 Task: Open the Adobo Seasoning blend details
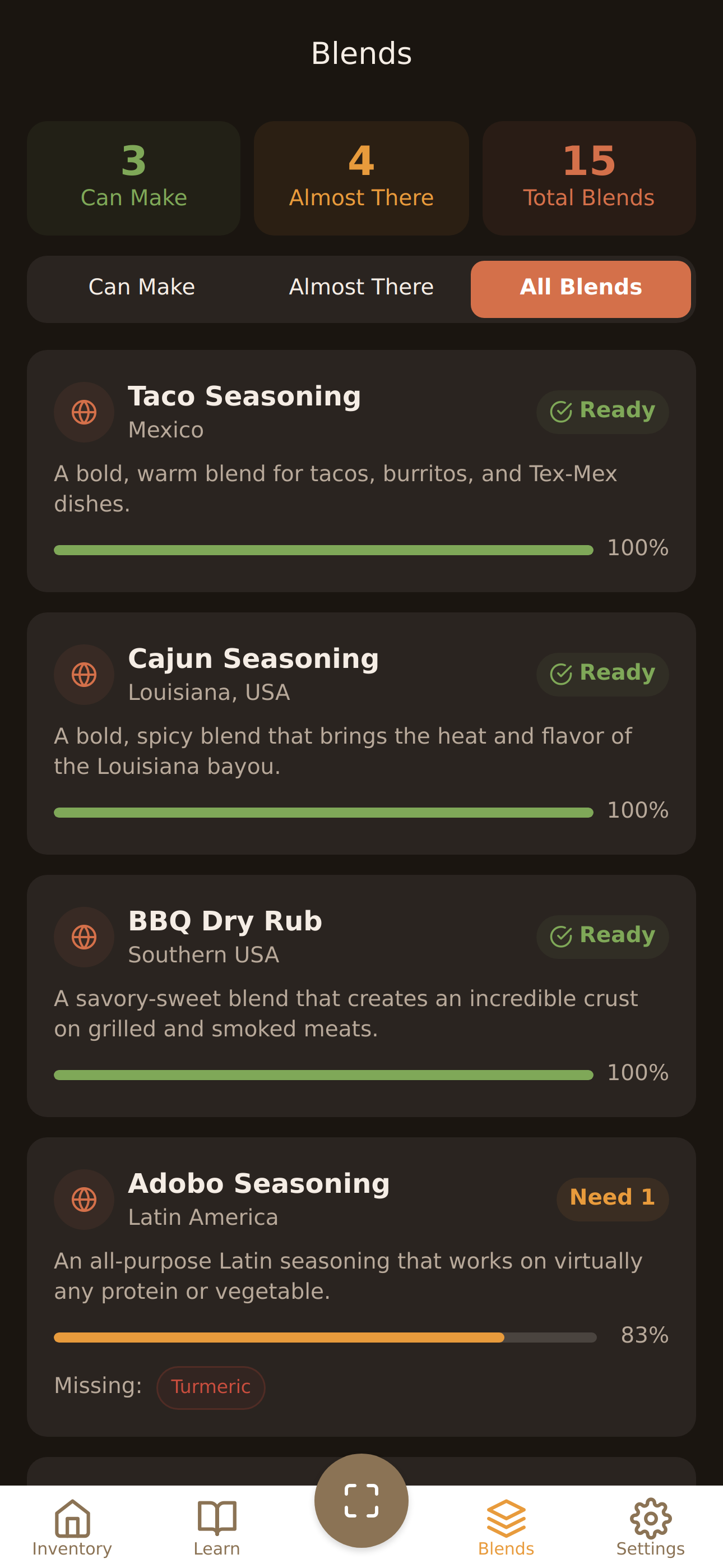point(361,1272)
